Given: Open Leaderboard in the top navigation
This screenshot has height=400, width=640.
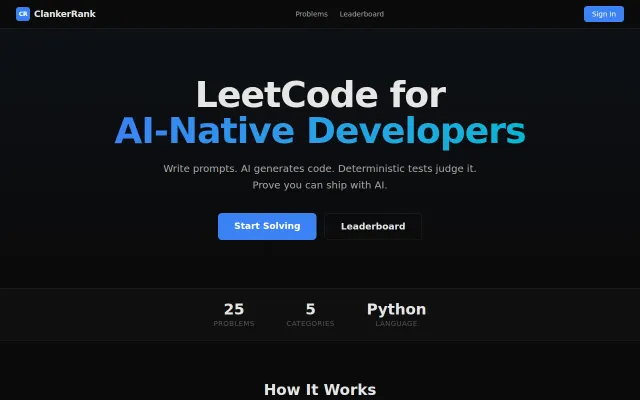Looking at the screenshot, I should coord(362,14).
